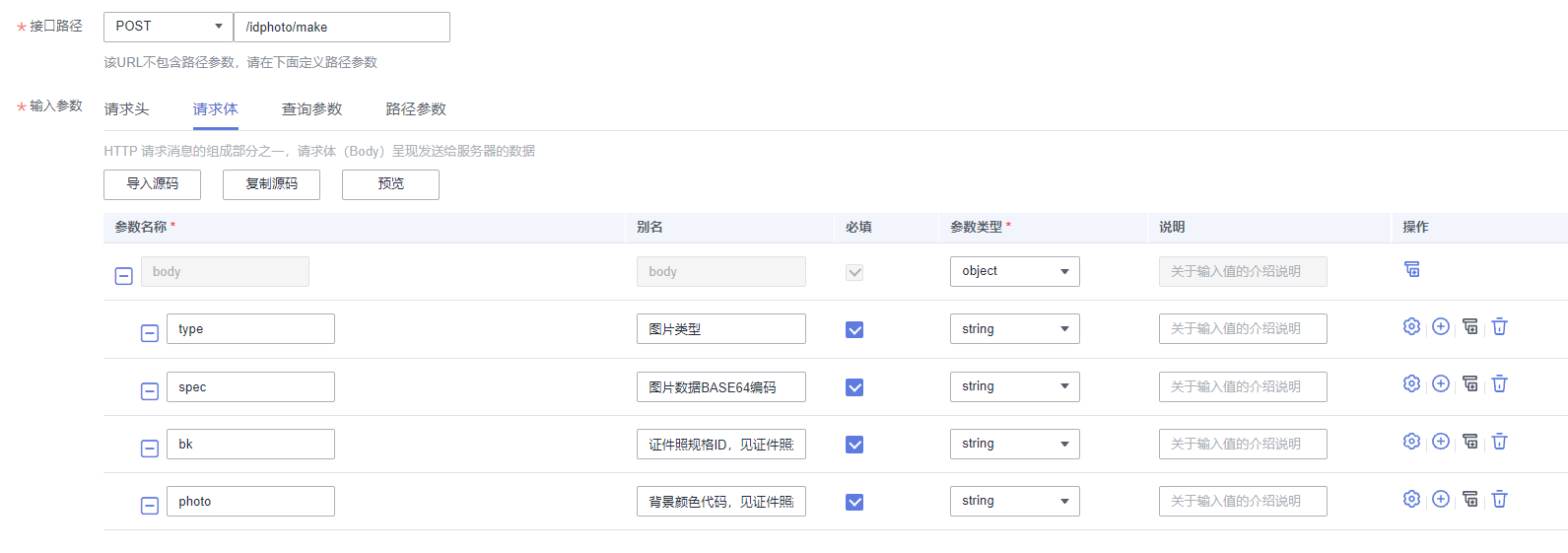Click the plus icon in bk row
Viewport: 1568px width, 553px height.
1441,442
